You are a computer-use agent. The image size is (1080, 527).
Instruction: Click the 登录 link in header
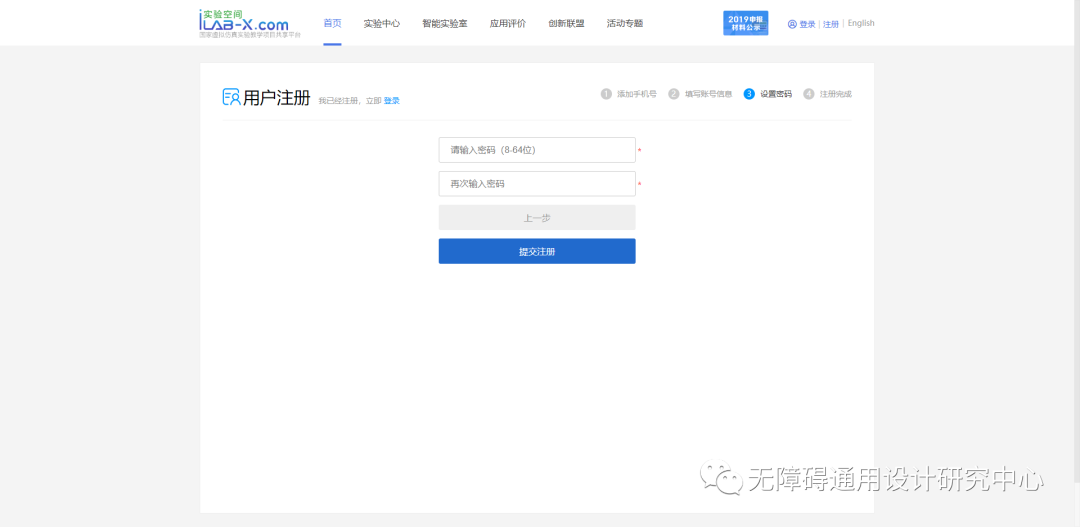click(807, 24)
